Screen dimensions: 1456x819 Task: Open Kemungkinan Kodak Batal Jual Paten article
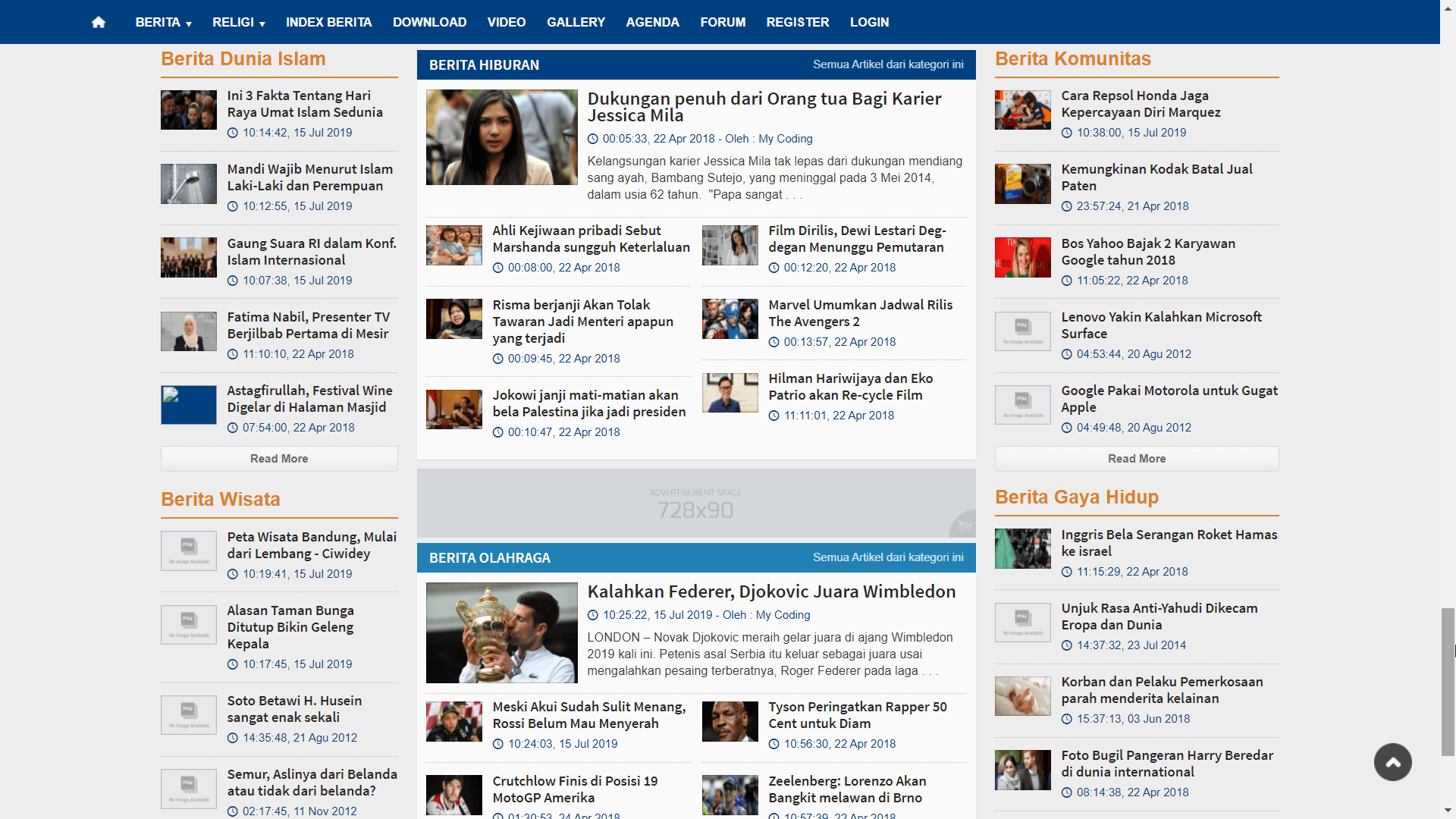pyautogui.click(x=1156, y=177)
